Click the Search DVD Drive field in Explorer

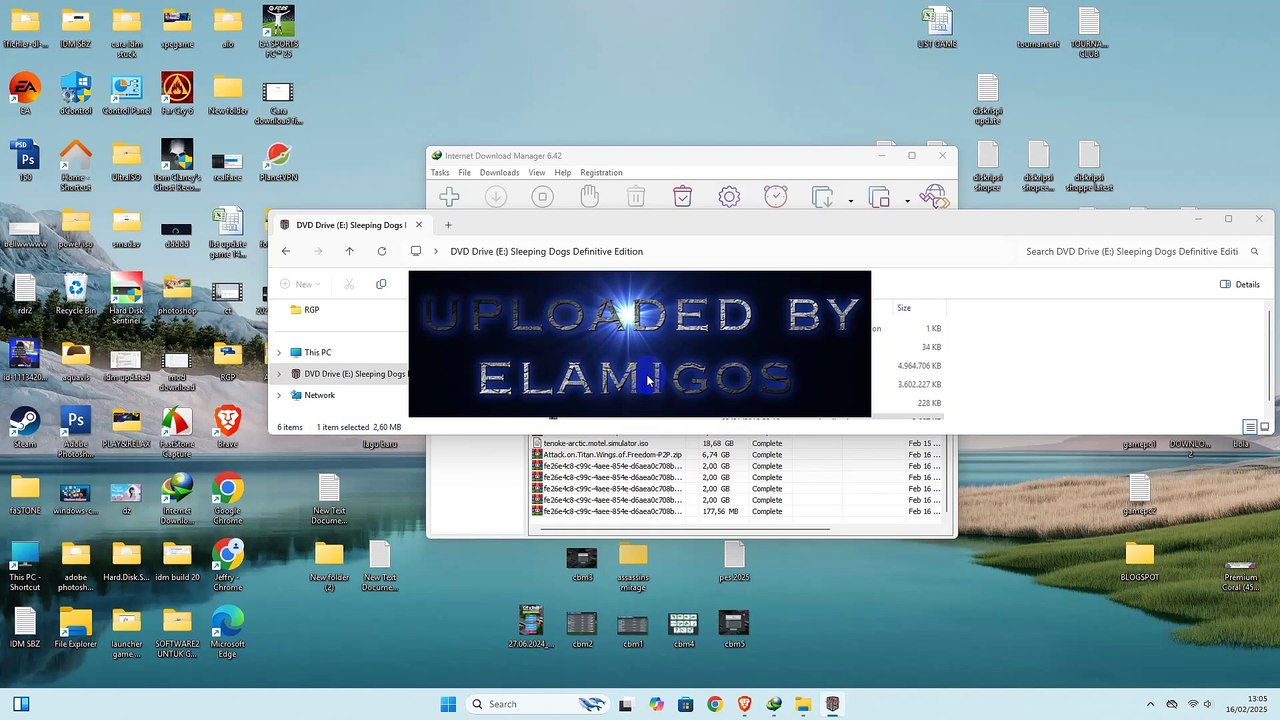1140,251
